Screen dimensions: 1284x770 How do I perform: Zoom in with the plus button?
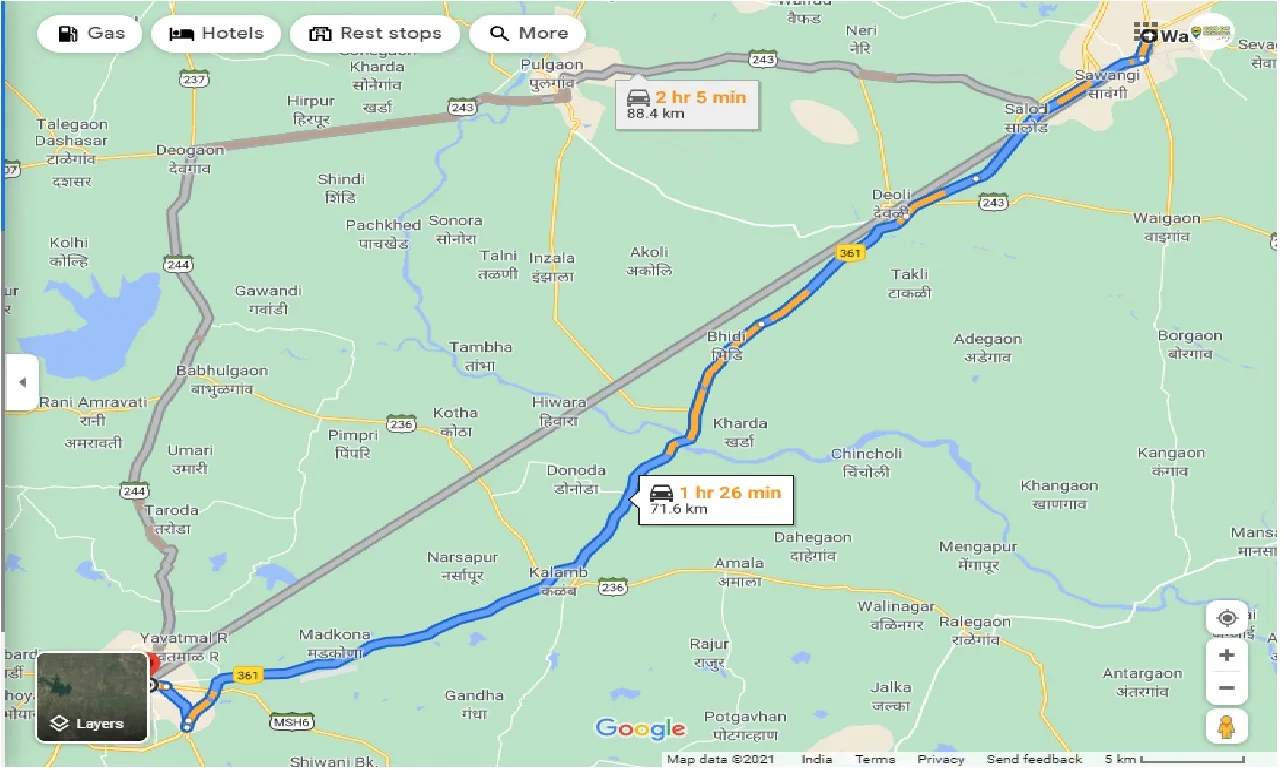[1227, 656]
